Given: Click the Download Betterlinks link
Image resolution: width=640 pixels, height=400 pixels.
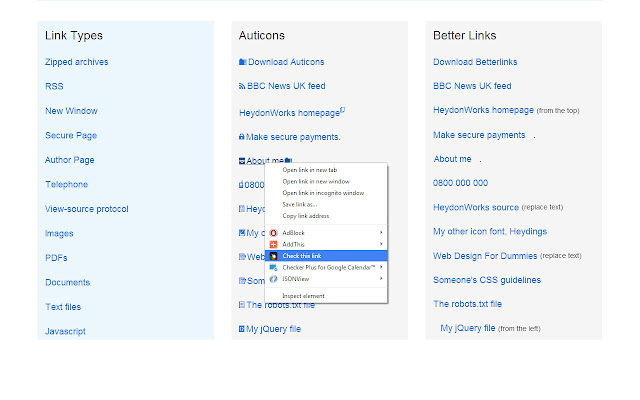Looking at the screenshot, I should (x=475, y=62).
